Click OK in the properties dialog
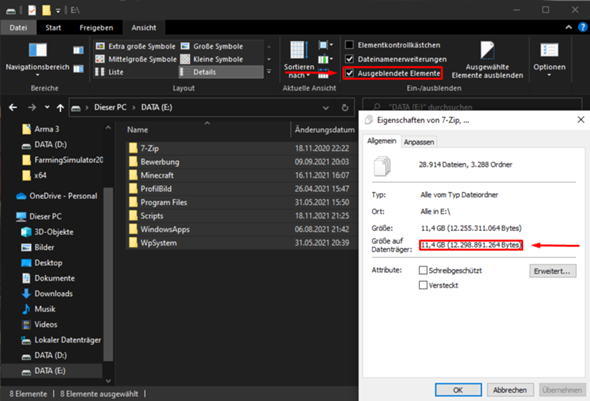Screen dimensions: 590x401 (x=458, y=390)
